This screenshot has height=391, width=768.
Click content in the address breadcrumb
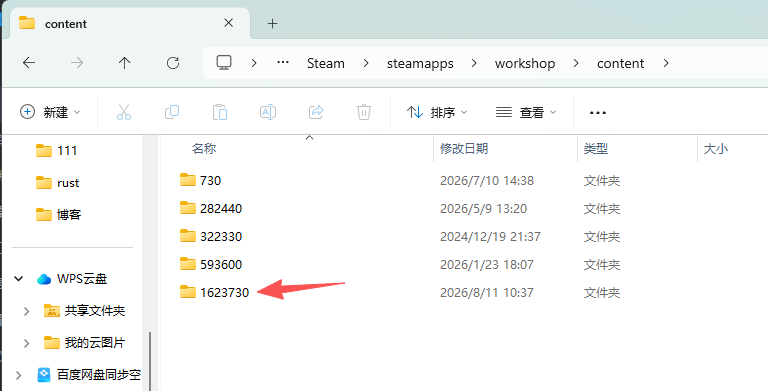[621, 63]
